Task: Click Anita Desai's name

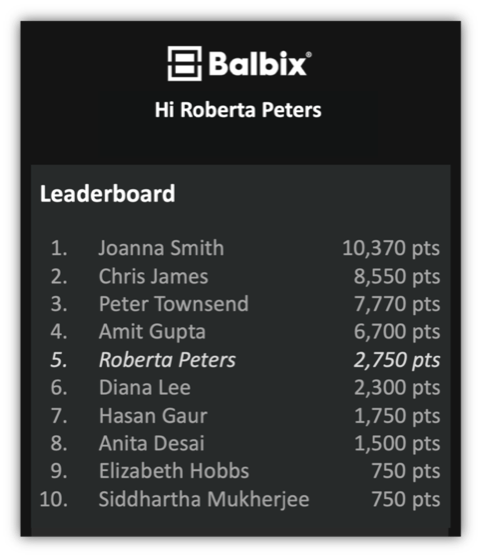Action: point(152,443)
